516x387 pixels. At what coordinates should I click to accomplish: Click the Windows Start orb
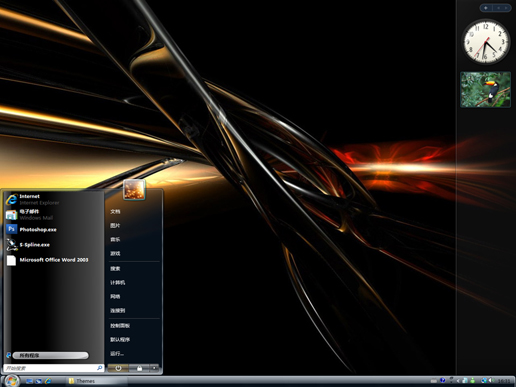[x=12, y=381]
